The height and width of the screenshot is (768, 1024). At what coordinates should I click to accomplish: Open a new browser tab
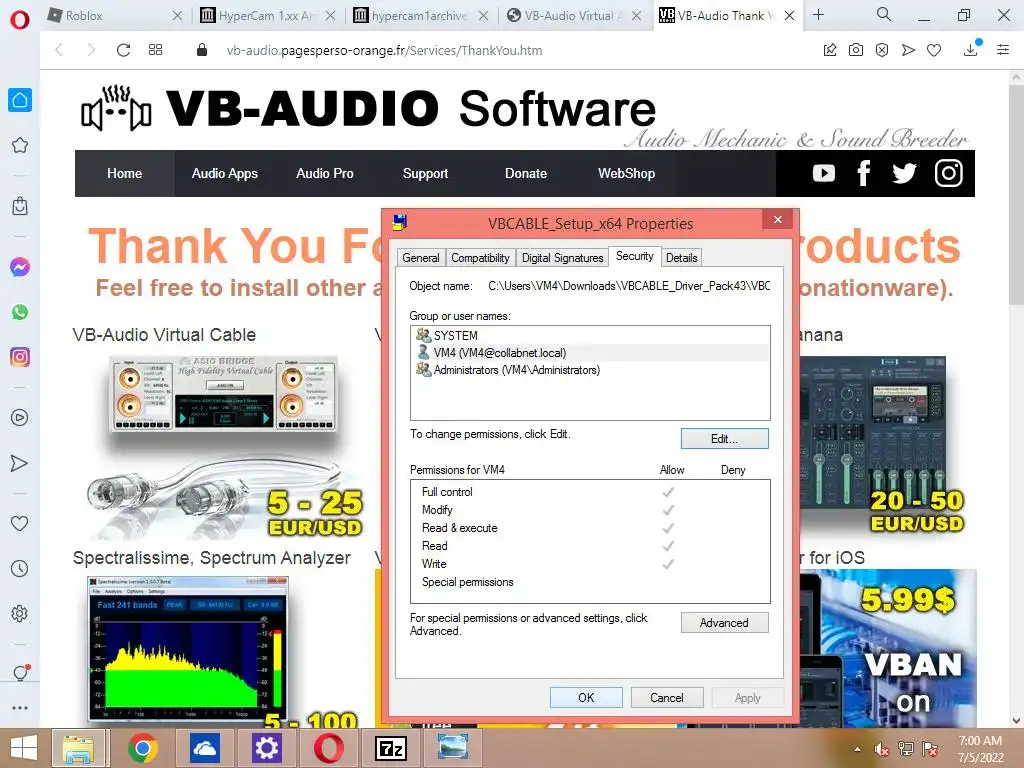tap(818, 14)
